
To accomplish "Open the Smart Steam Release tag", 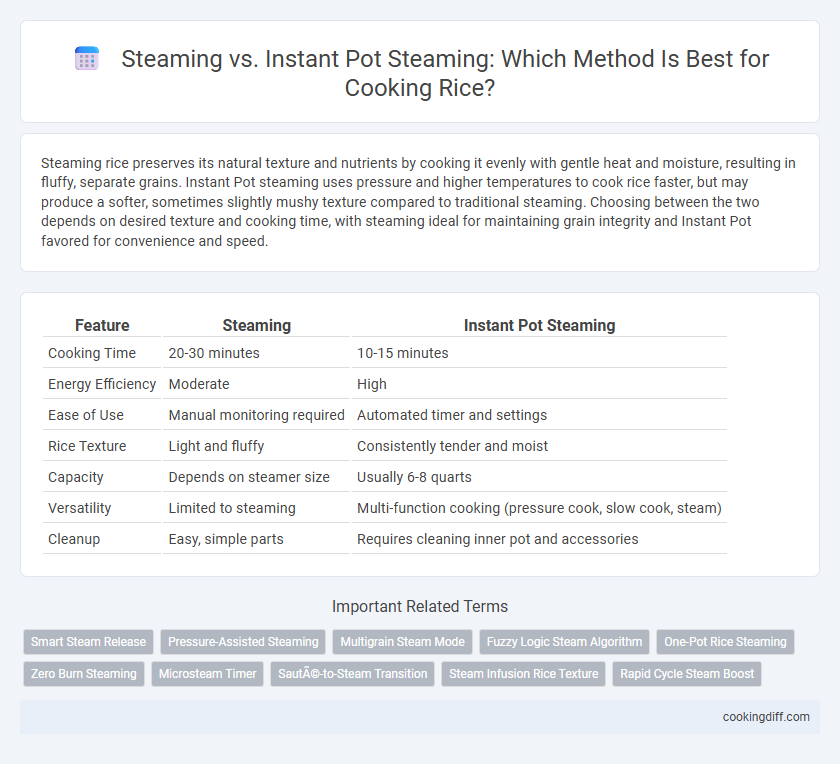I will pos(88,642).
